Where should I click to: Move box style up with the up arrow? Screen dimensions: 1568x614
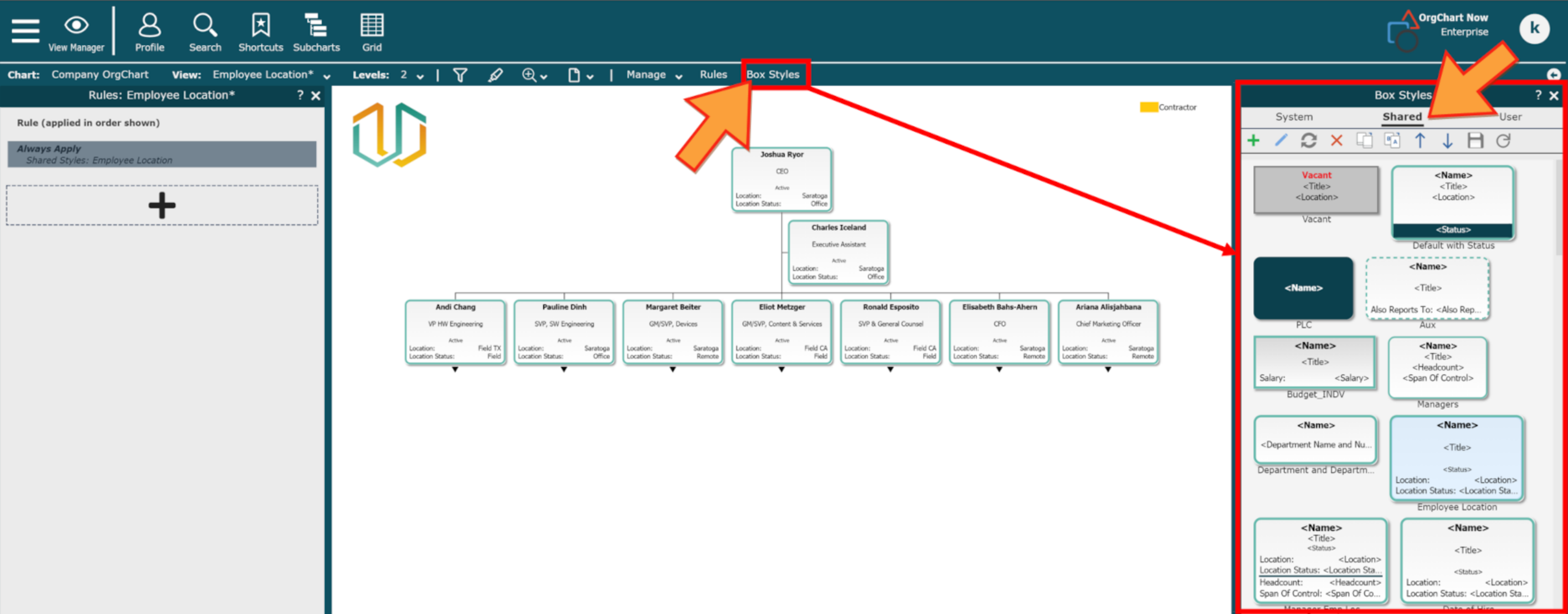pos(1420,141)
